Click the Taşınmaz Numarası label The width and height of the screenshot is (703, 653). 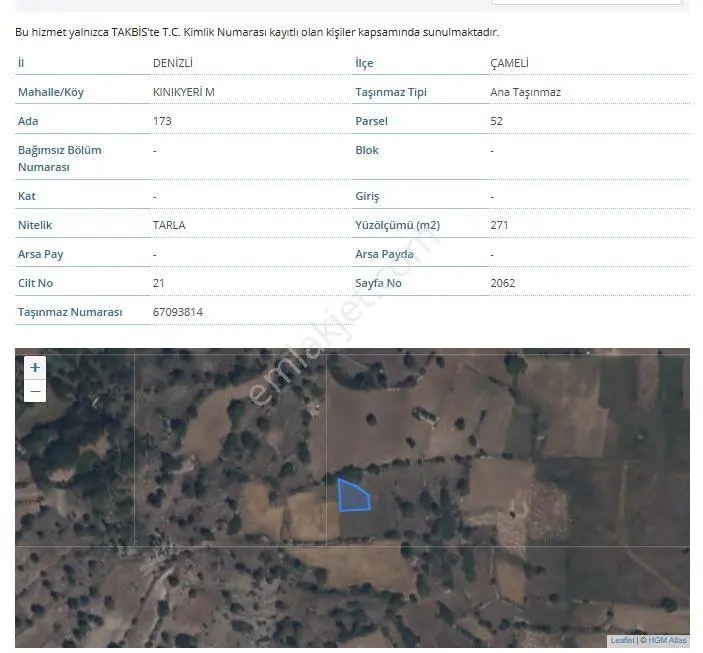[x=70, y=312]
